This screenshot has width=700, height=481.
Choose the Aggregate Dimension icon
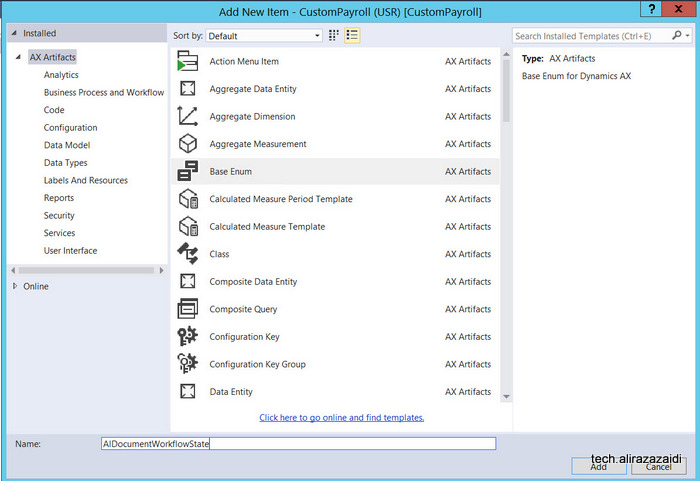pos(188,116)
